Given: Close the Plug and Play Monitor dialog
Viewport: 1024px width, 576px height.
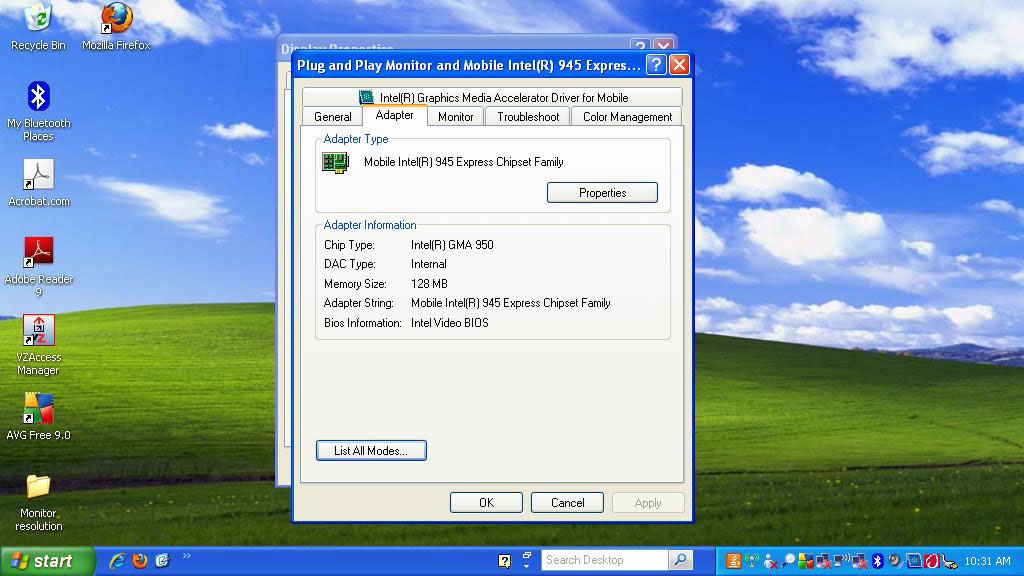Looking at the screenshot, I should click(679, 65).
